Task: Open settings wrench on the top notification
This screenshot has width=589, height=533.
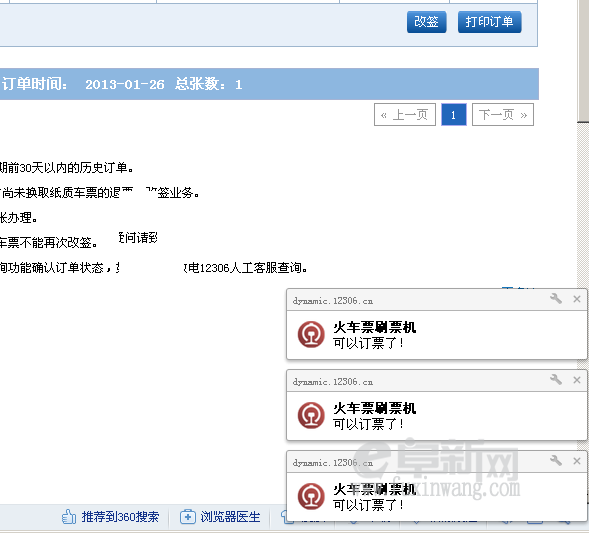Action: point(556,299)
